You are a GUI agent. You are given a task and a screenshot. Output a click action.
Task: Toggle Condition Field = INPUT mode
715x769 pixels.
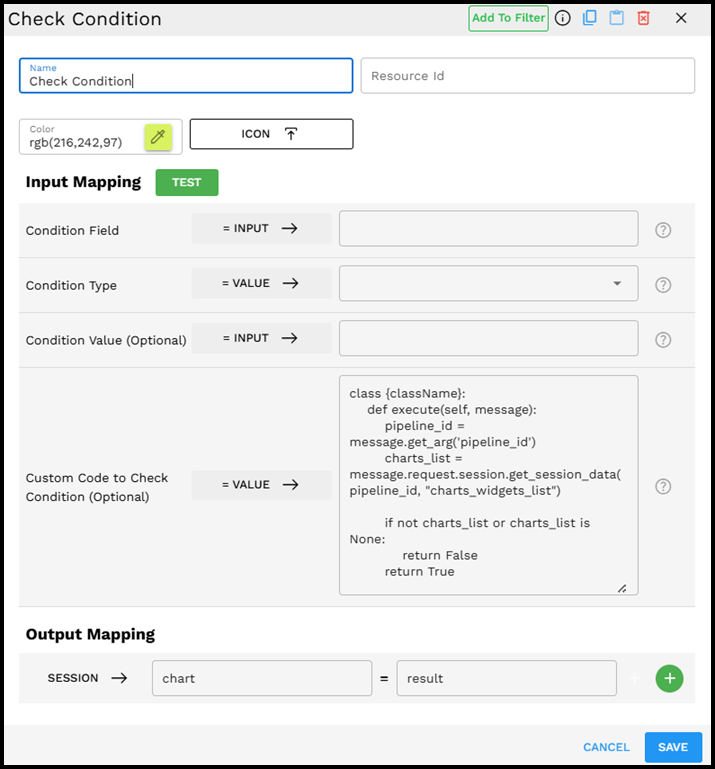[x=261, y=228]
